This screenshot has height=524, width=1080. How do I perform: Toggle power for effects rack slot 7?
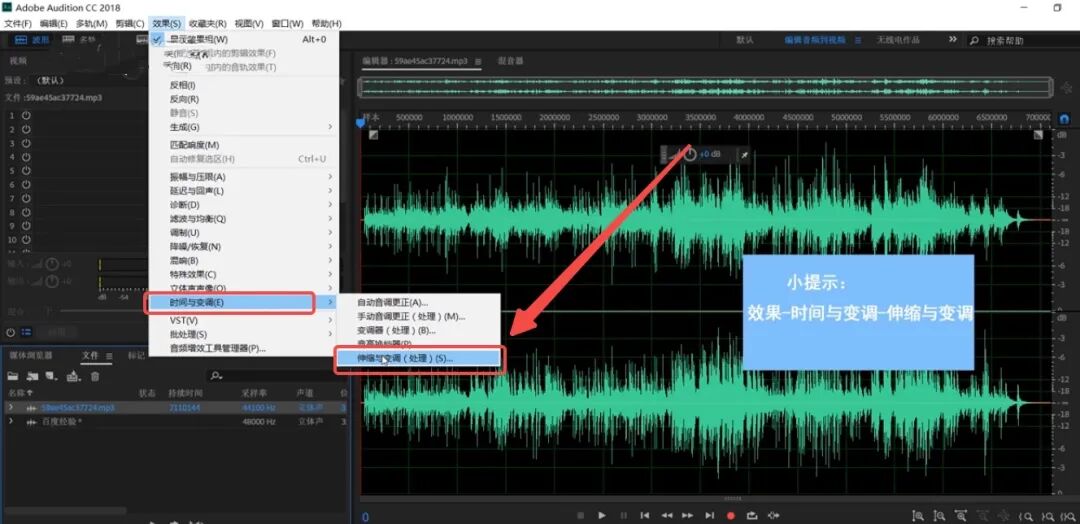pos(26,198)
